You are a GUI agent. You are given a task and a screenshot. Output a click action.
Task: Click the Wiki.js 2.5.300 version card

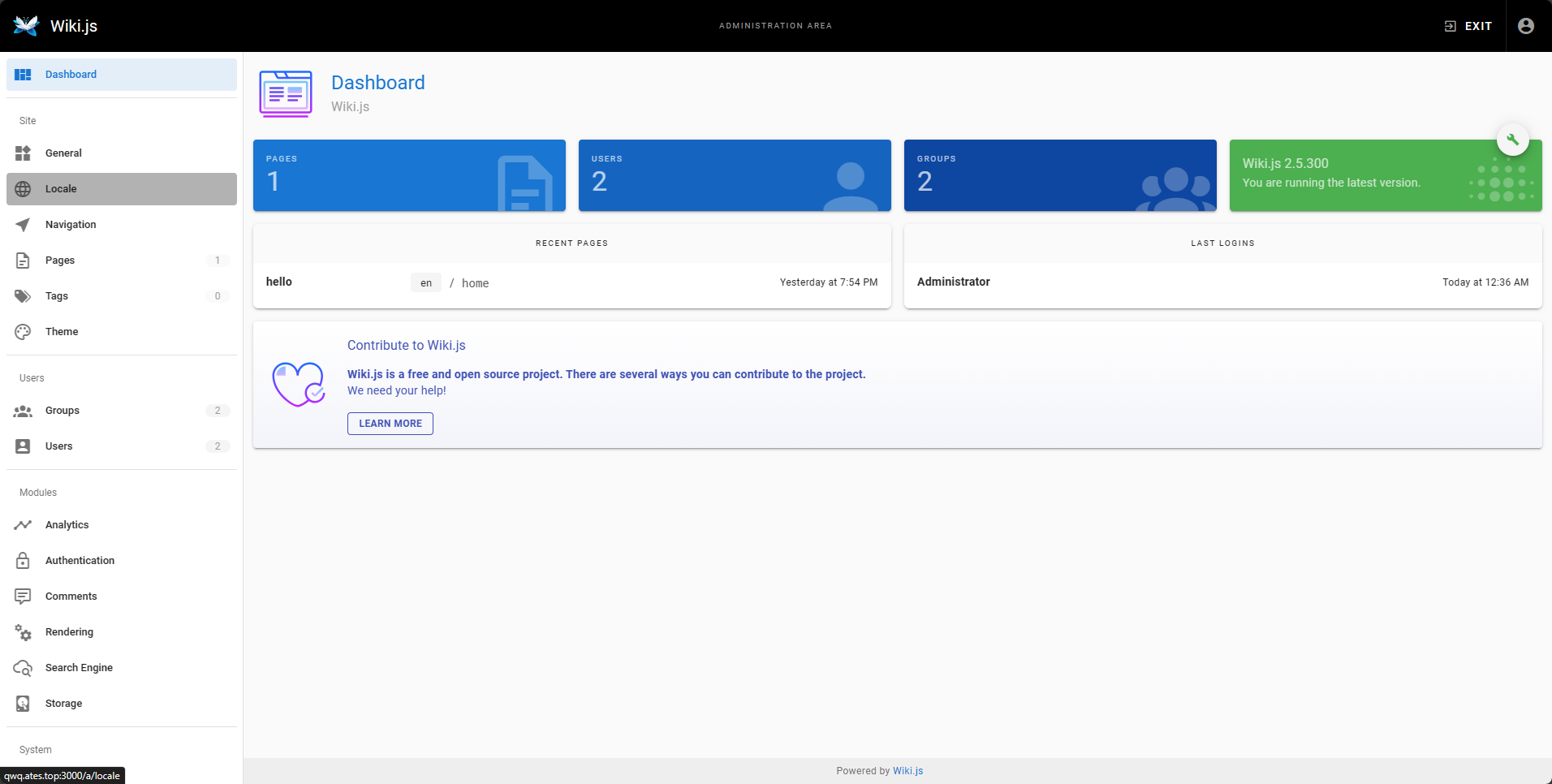pyautogui.click(x=1386, y=175)
